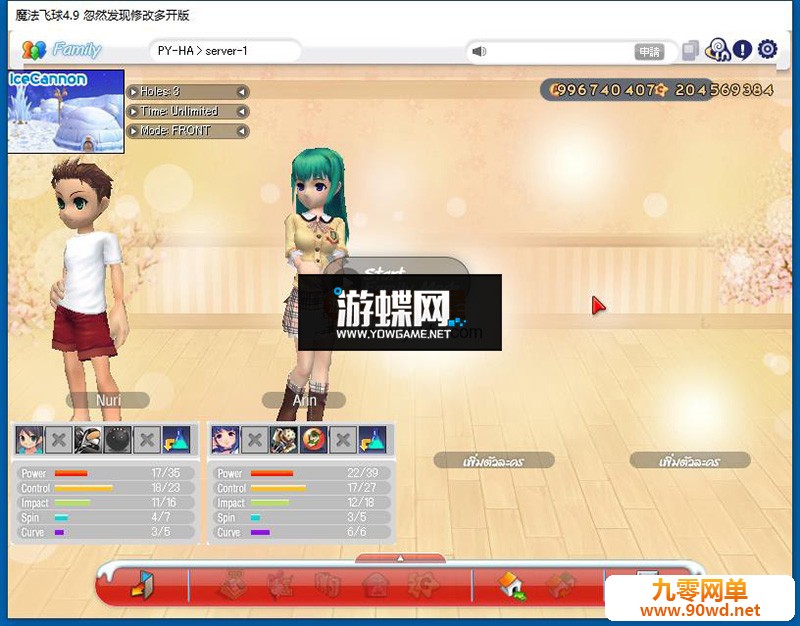The width and height of the screenshot is (800, 626).
Task: Select Nuri's golf club item slot
Action: pos(88,440)
